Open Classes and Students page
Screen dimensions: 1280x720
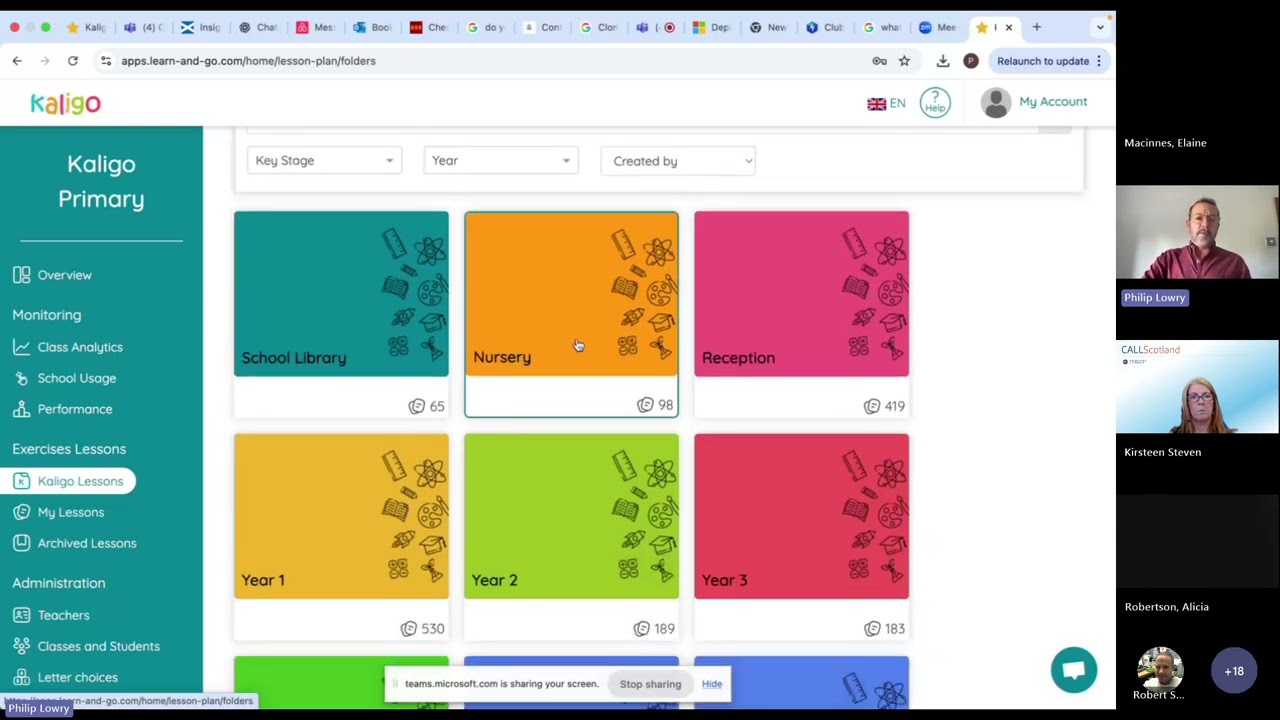(86, 646)
